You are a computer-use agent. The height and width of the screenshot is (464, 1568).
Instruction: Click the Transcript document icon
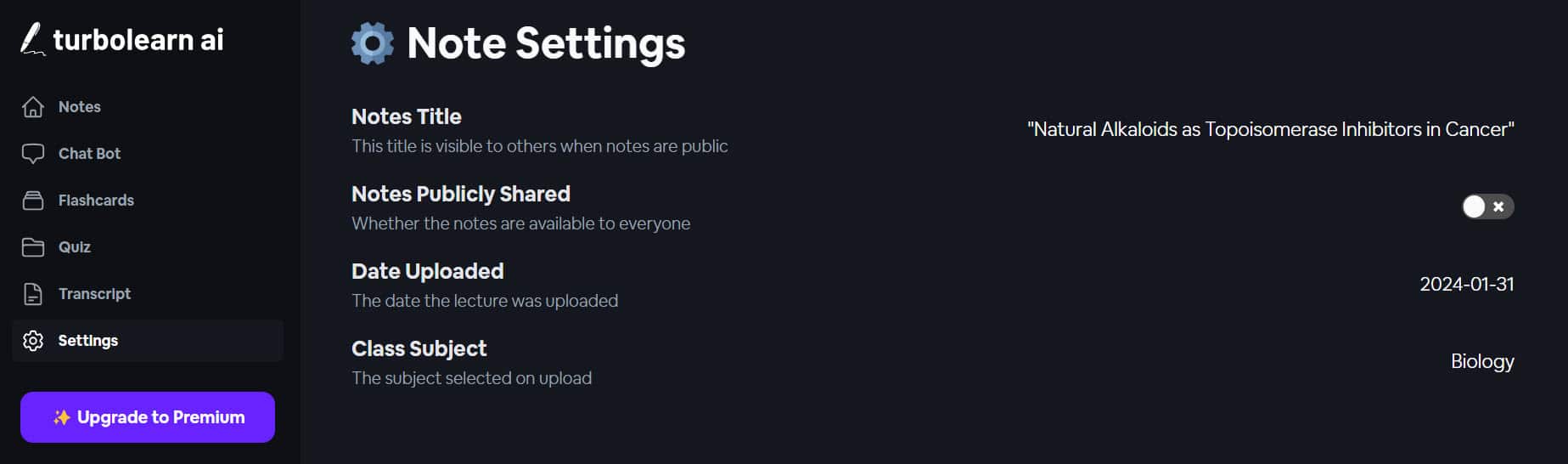coord(33,294)
